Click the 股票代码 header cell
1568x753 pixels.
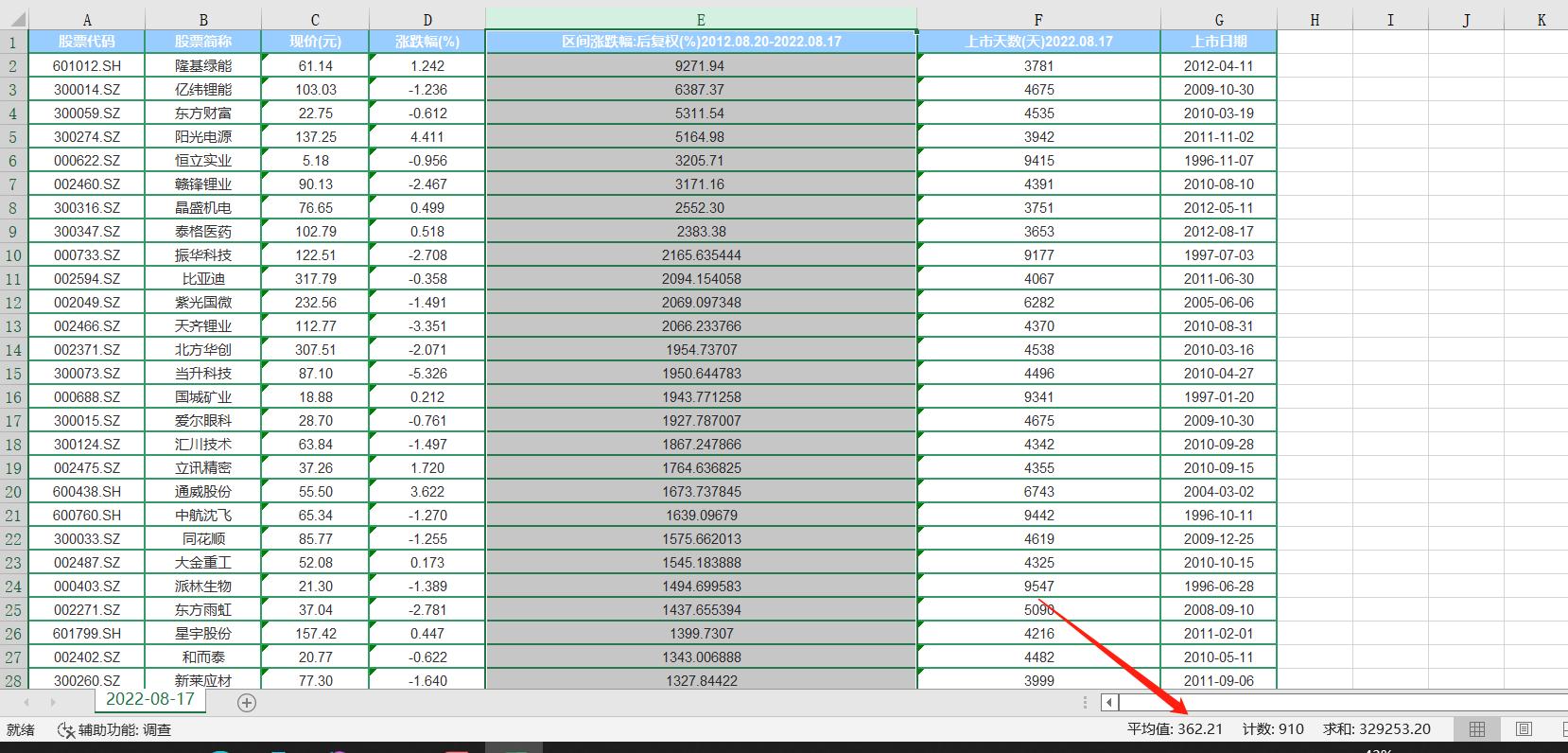(x=86, y=42)
